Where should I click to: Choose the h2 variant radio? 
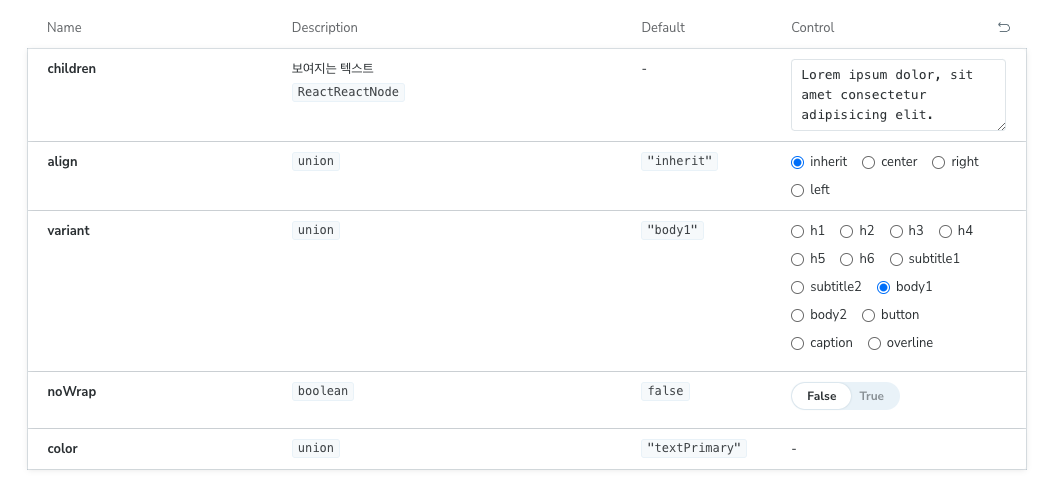click(x=846, y=231)
